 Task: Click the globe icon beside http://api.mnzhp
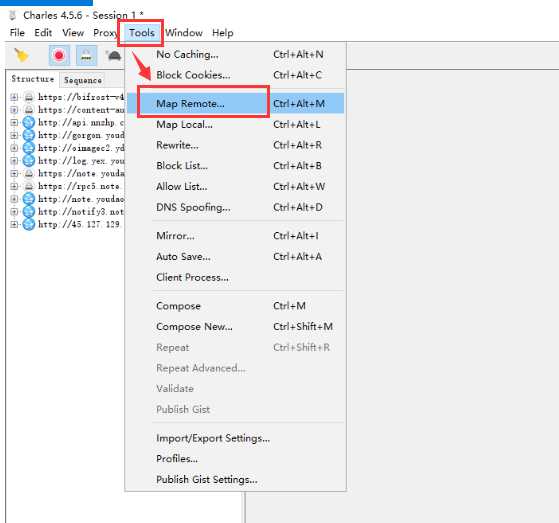pos(29,122)
